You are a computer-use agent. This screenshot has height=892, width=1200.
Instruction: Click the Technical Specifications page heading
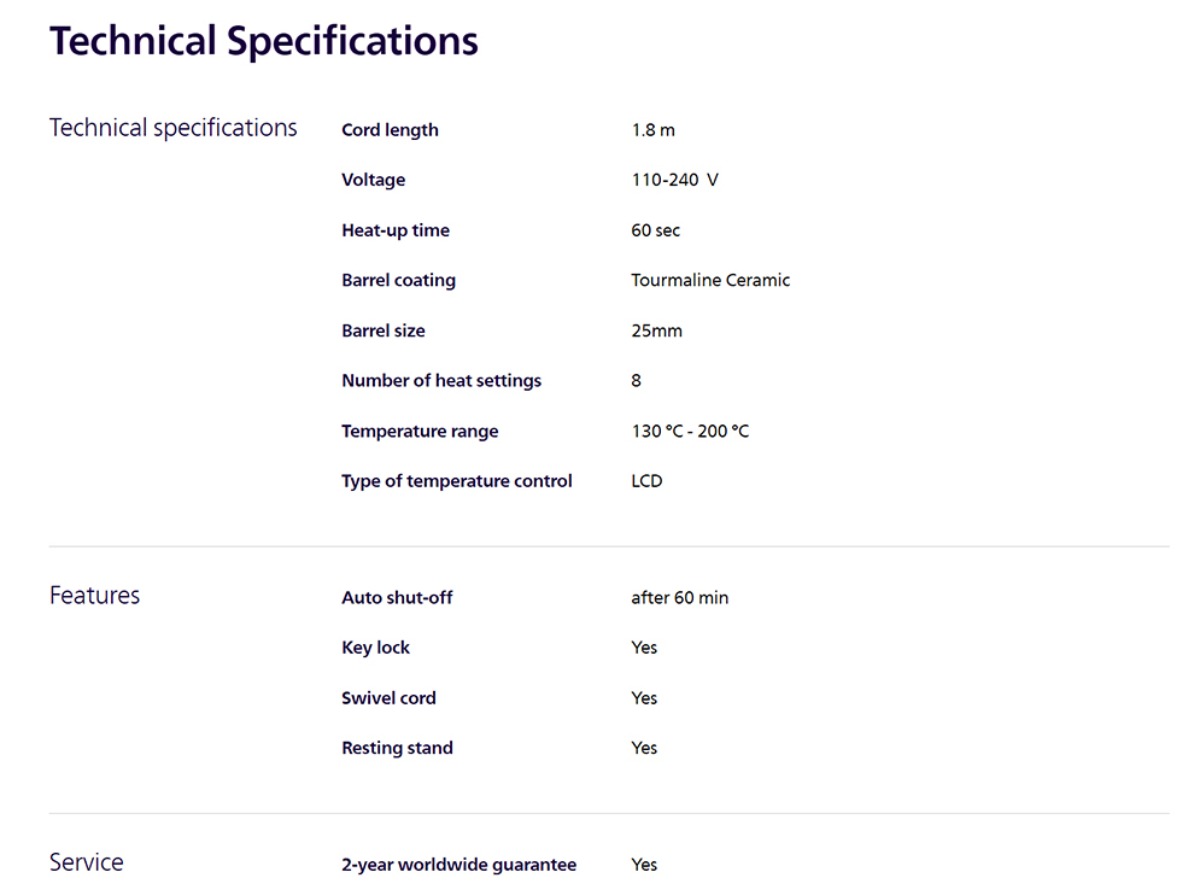coord(264,42)
